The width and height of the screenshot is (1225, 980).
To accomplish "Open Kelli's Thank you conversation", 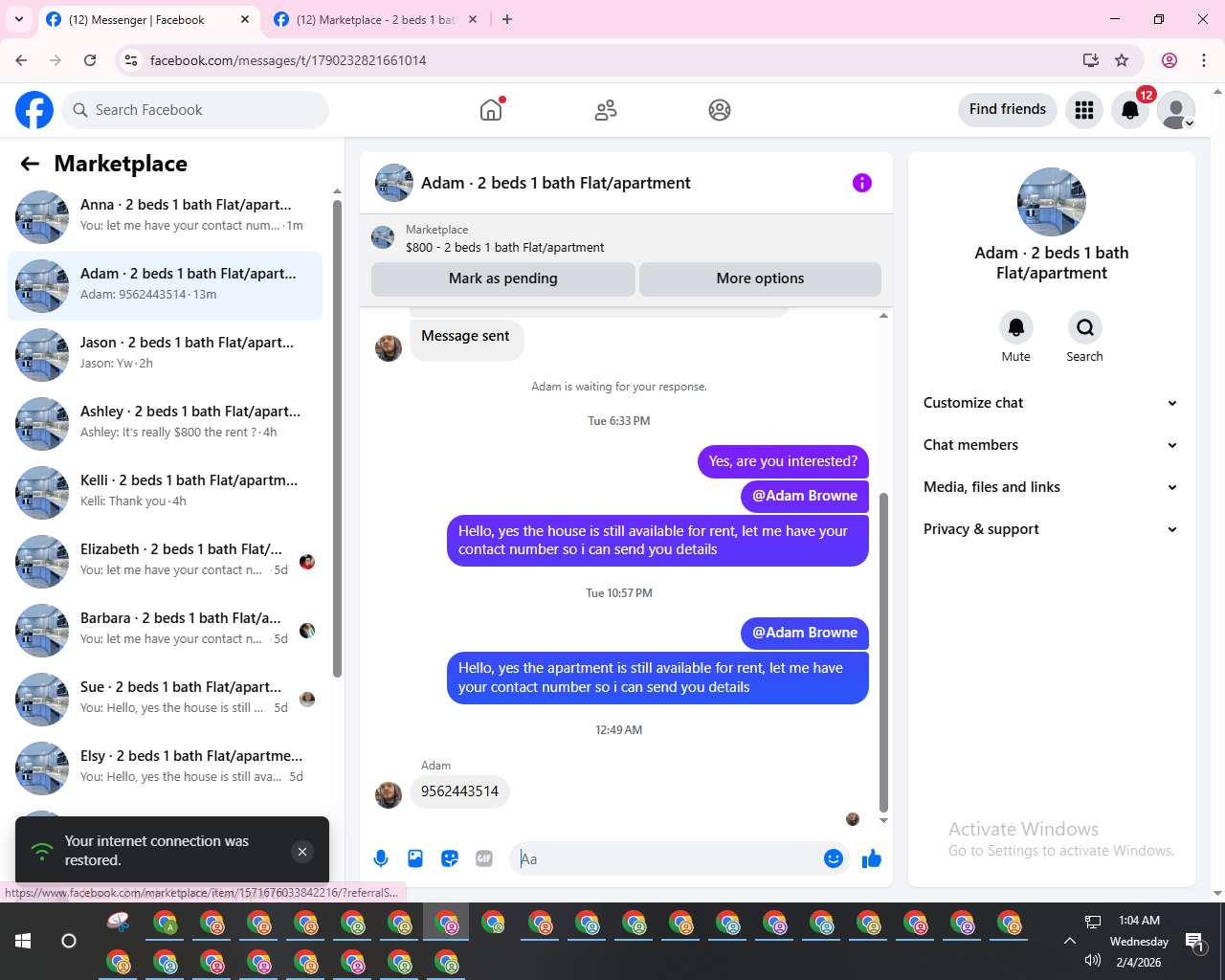I will (165, 493).
